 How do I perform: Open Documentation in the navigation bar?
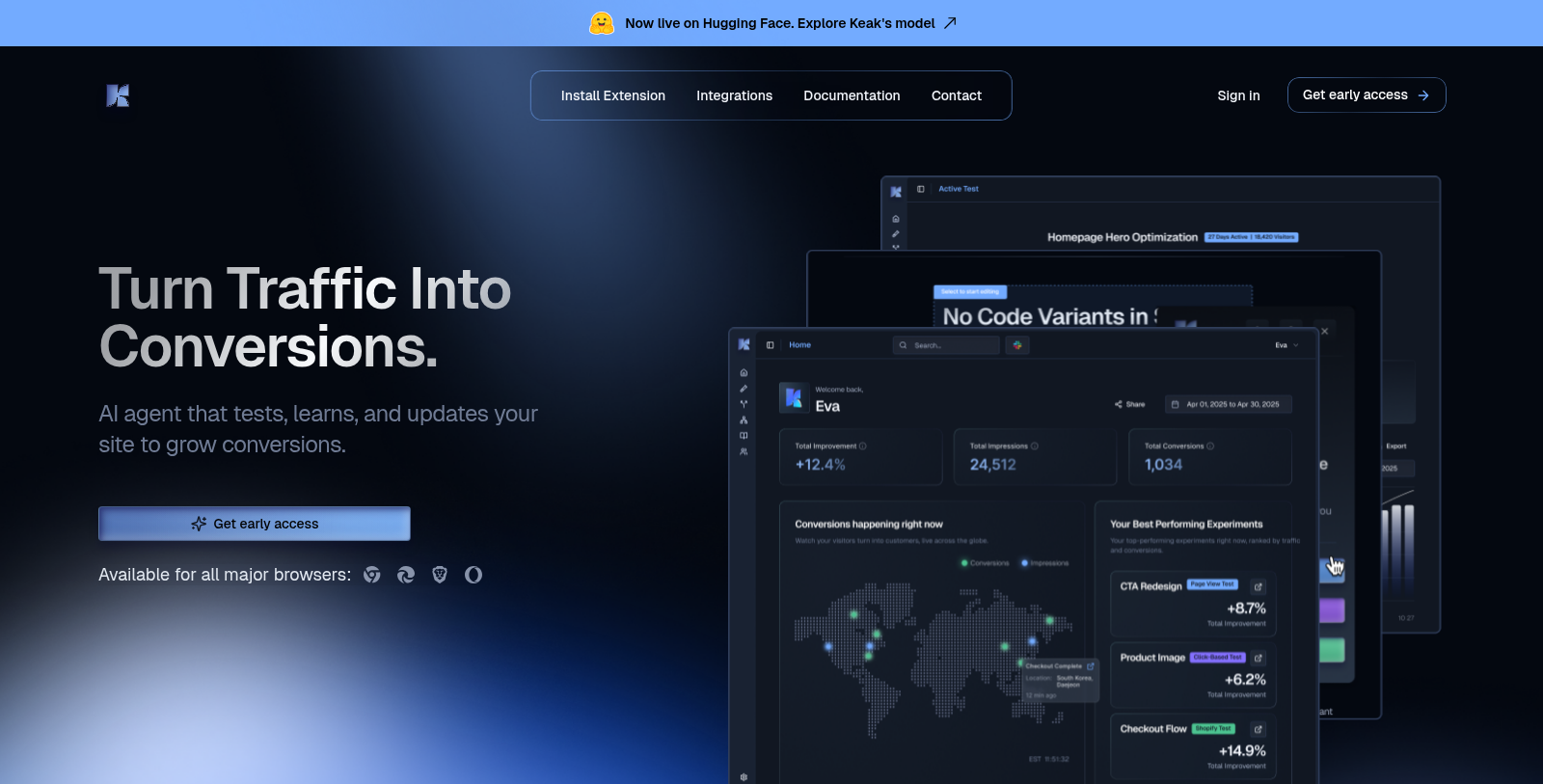(x=852, y=95)
